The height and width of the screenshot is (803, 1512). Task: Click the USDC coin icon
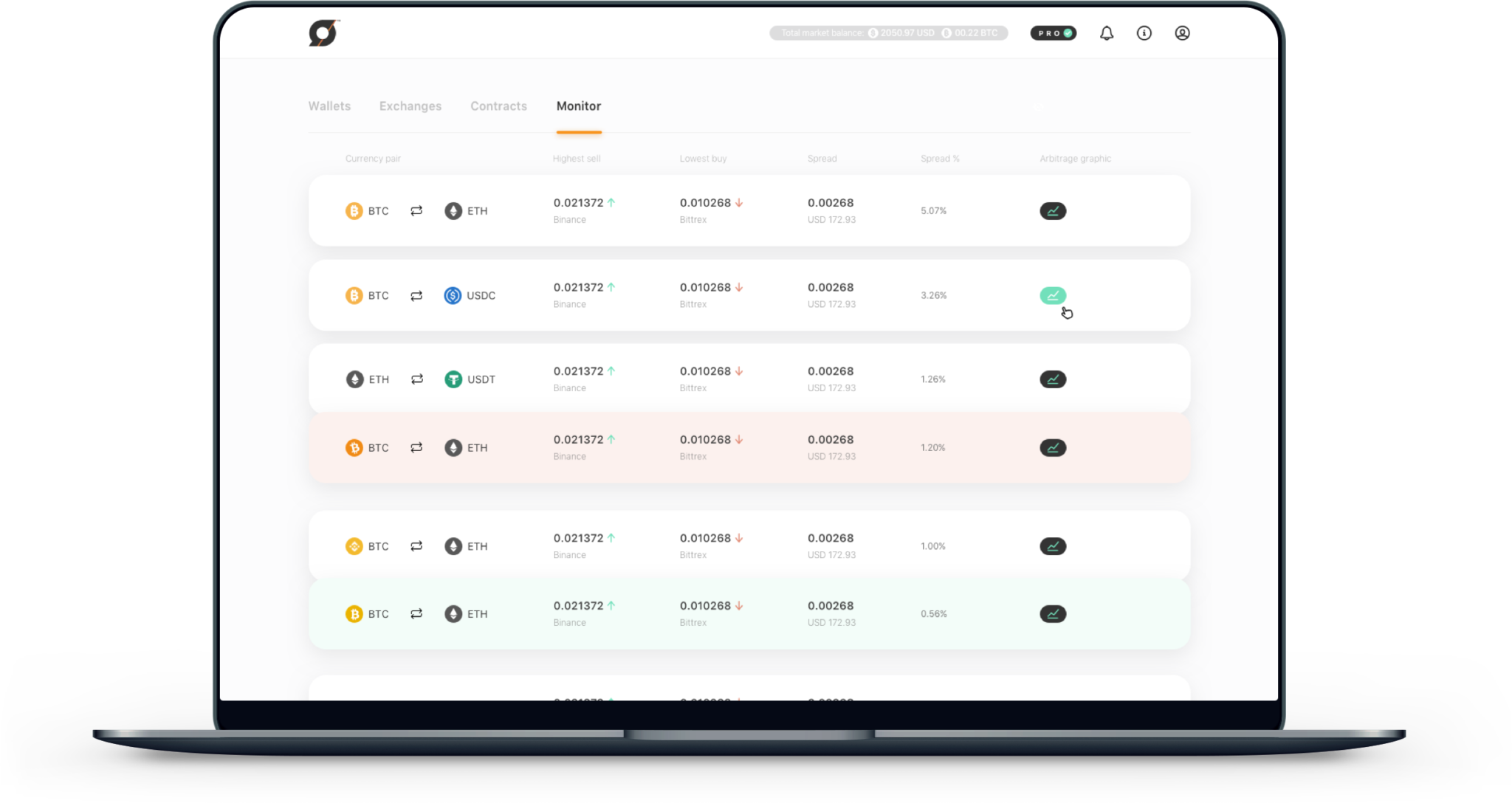click(x=453, y=295)
